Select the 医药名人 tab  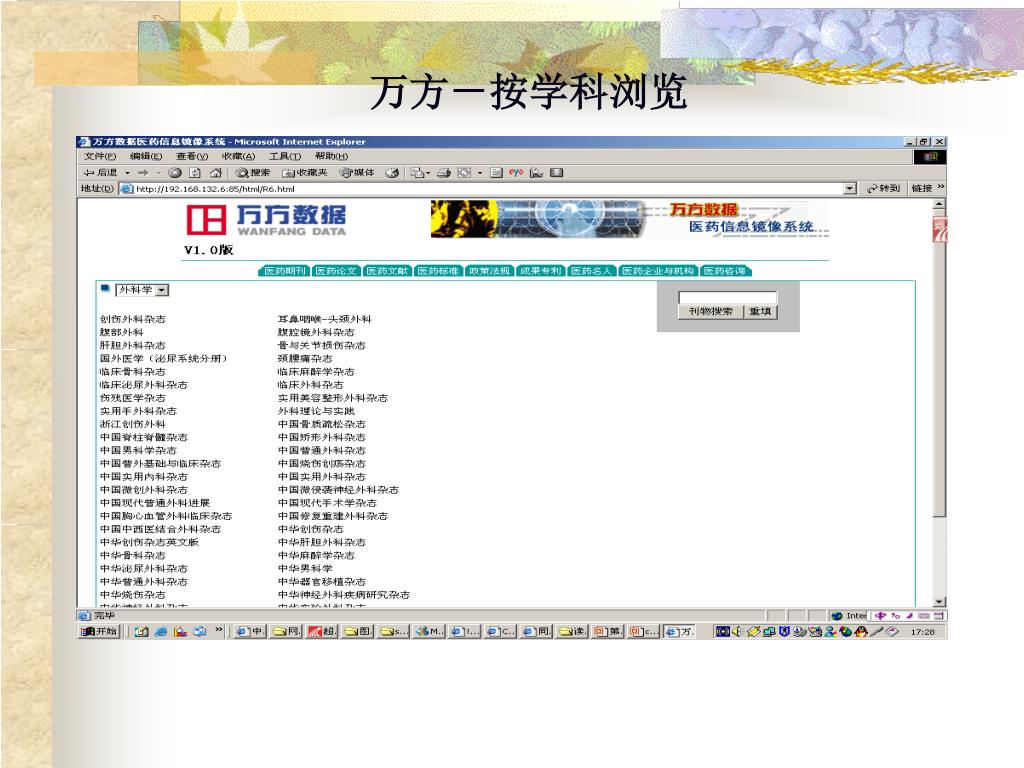pos(591,271)
